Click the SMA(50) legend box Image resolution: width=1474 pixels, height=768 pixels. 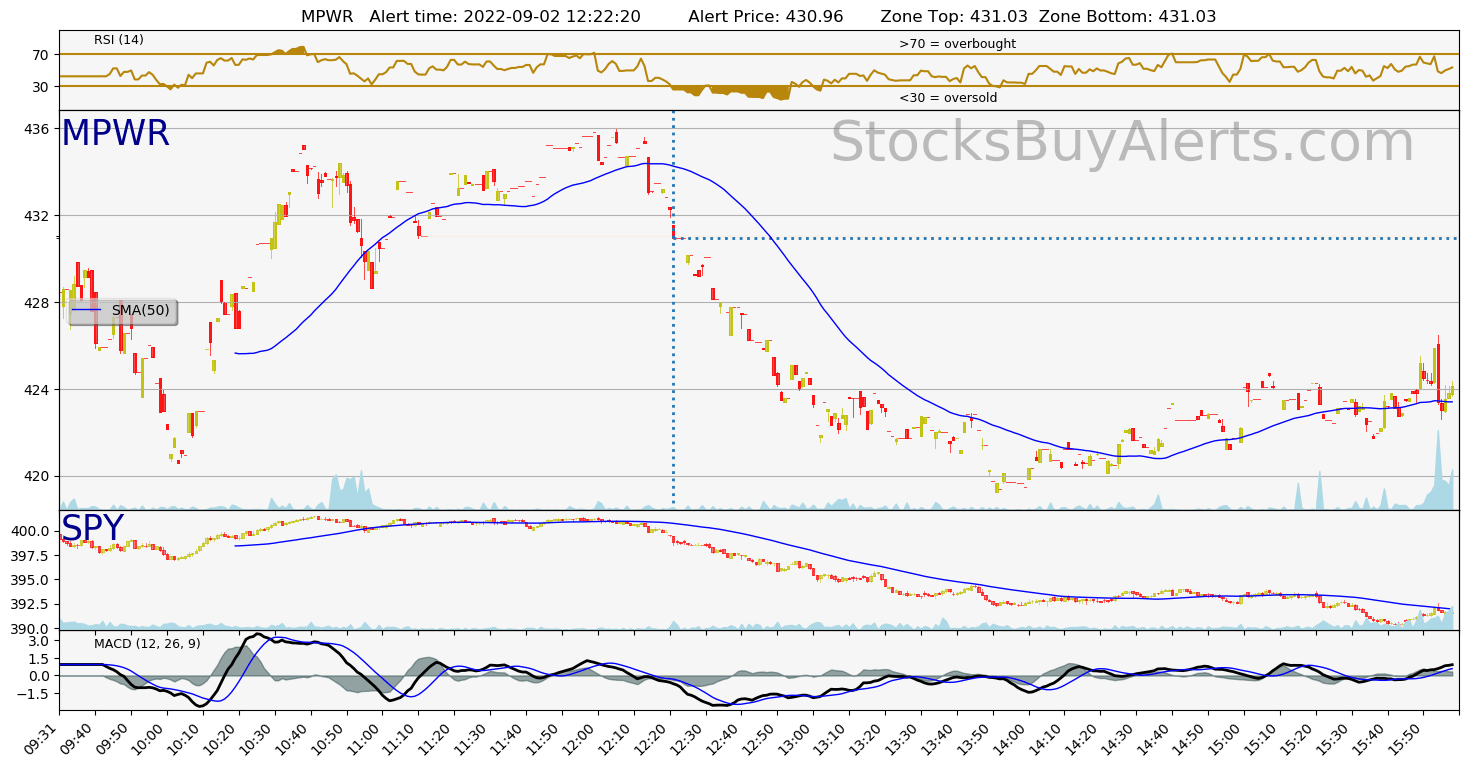tap(122, 311)
